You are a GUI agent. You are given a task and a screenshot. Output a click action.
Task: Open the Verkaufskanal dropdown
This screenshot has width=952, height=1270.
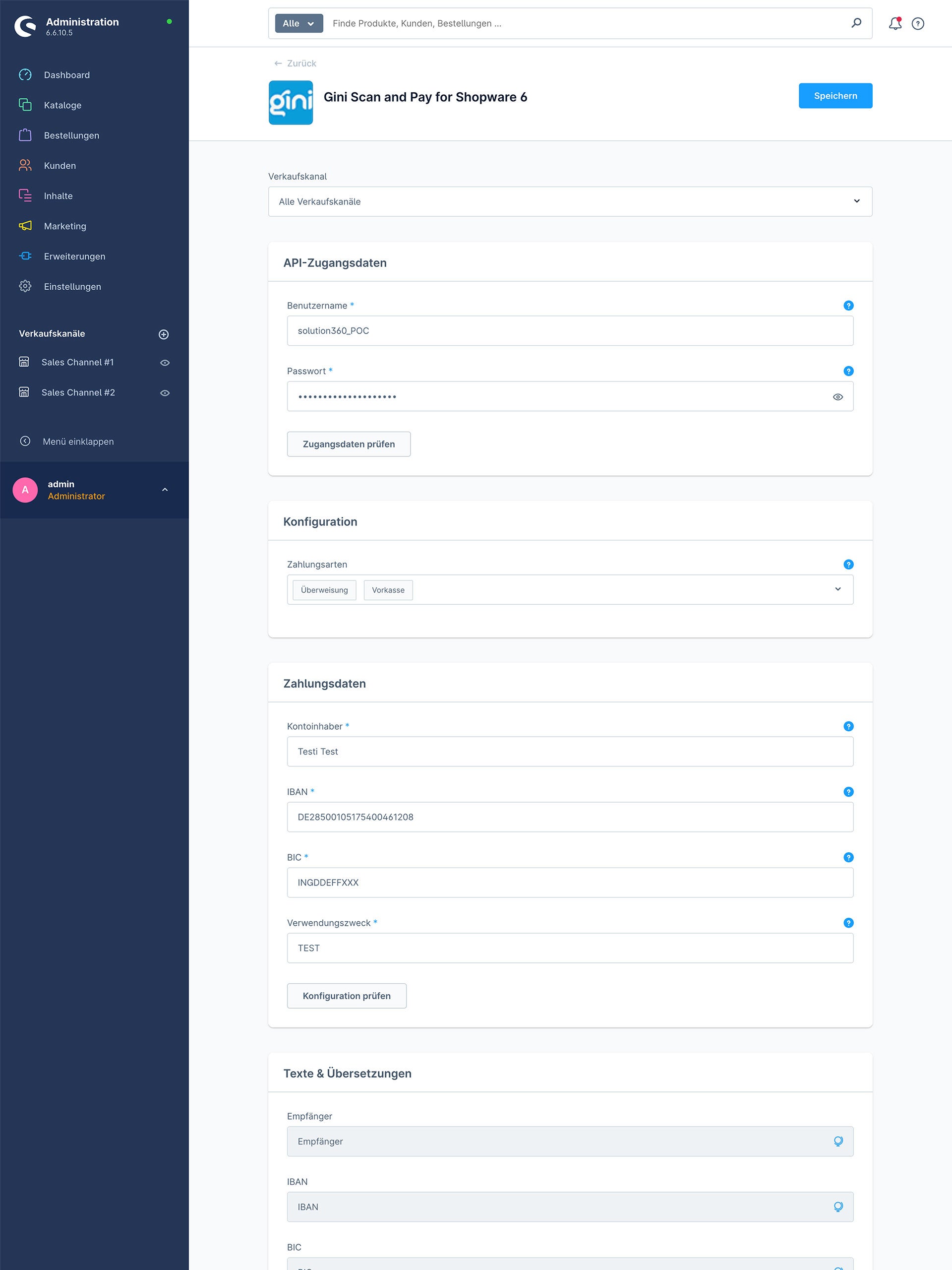570,201
